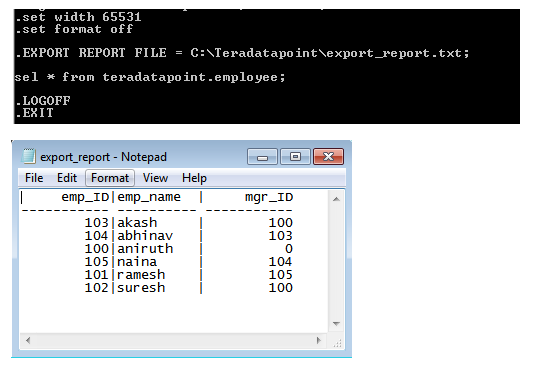Click emp_ID value 101 in ramesh row
This screenshot has height=376, width=540.
[97, 275]
